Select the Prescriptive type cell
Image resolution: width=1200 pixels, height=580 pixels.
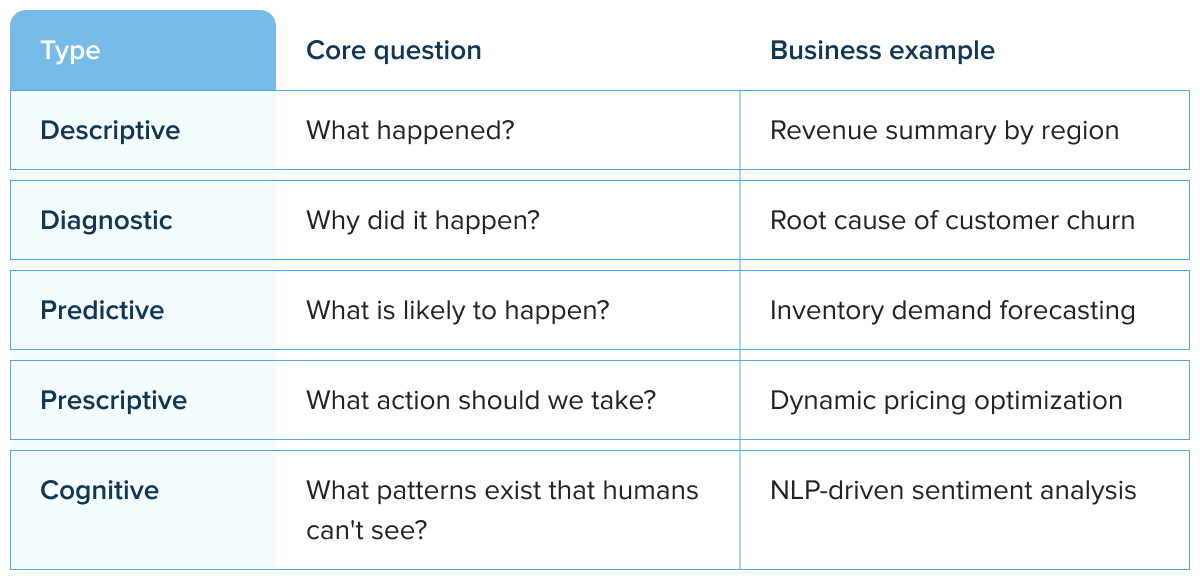pyautogui.click(x=113, y=401)
